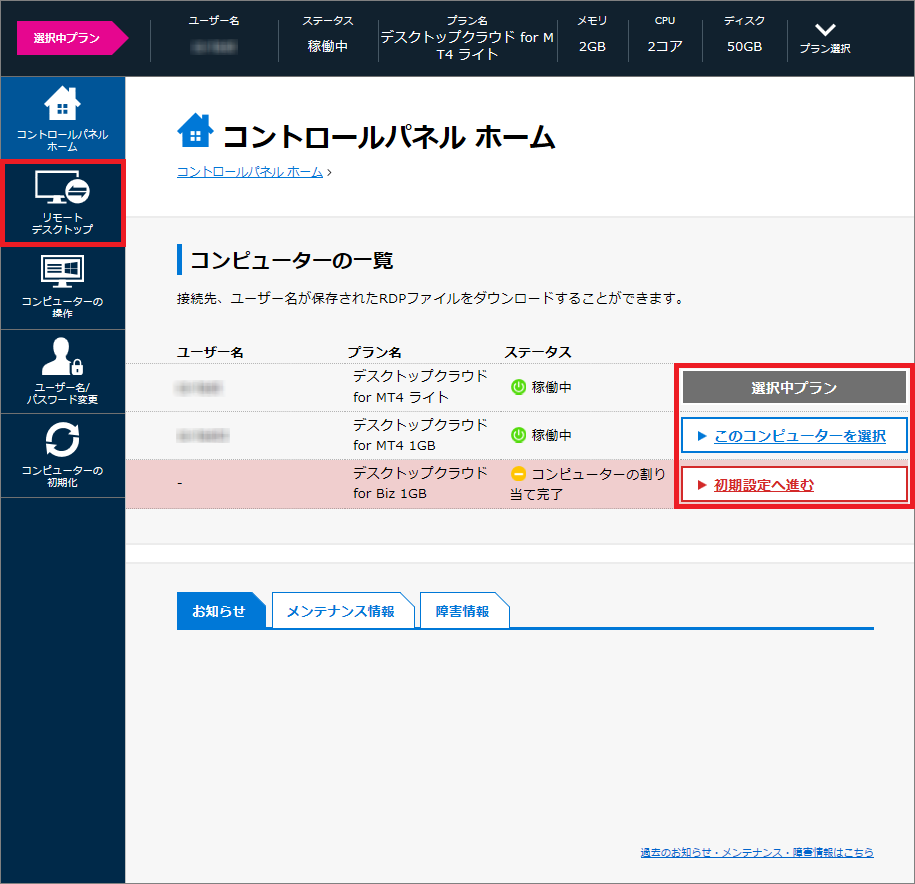Viewport: 915px width, 884px height.
Task: Click the ステータス table column header
Action: coord(537,352)
